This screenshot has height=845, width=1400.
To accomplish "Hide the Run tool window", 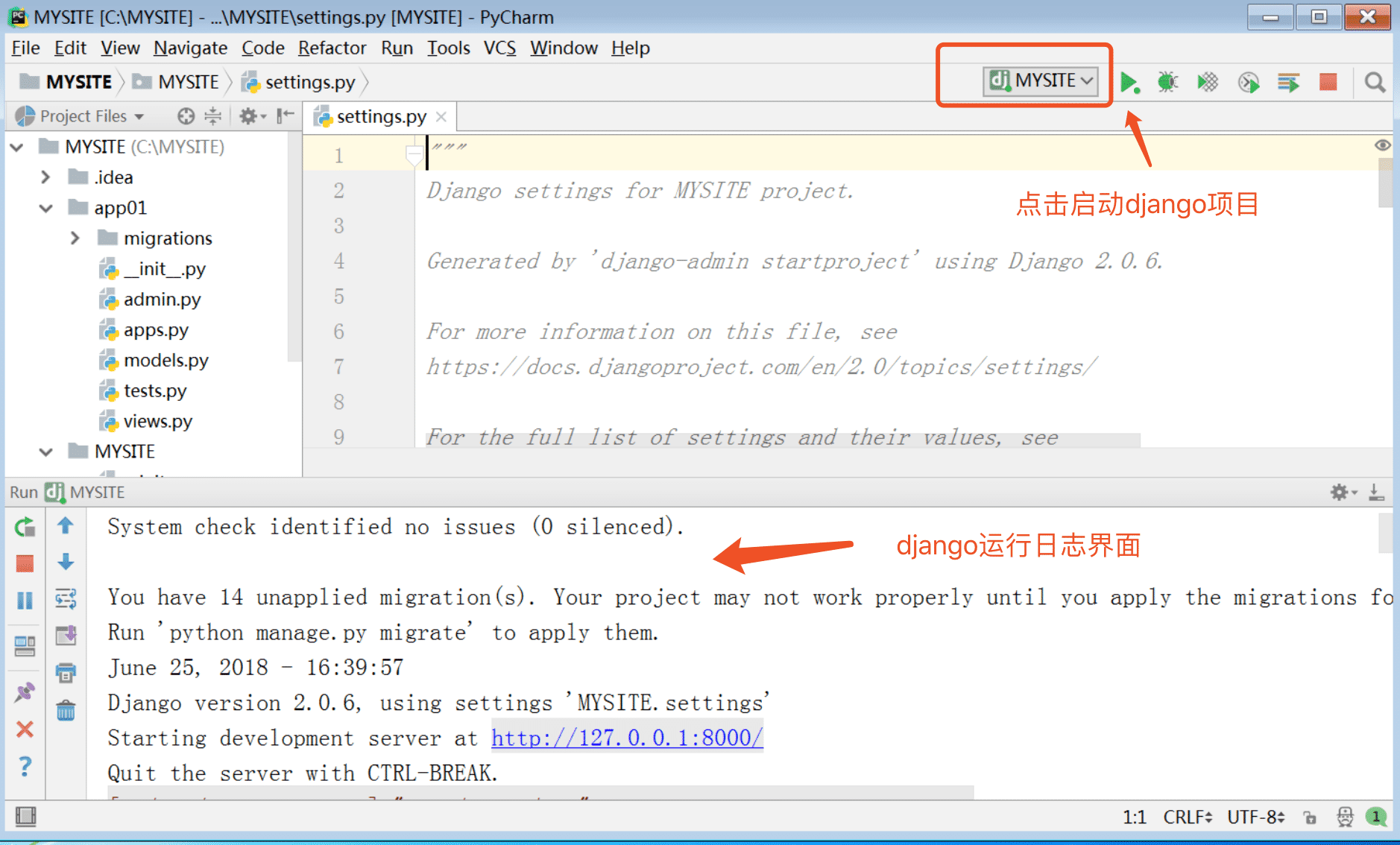I will pos(1376,492).
